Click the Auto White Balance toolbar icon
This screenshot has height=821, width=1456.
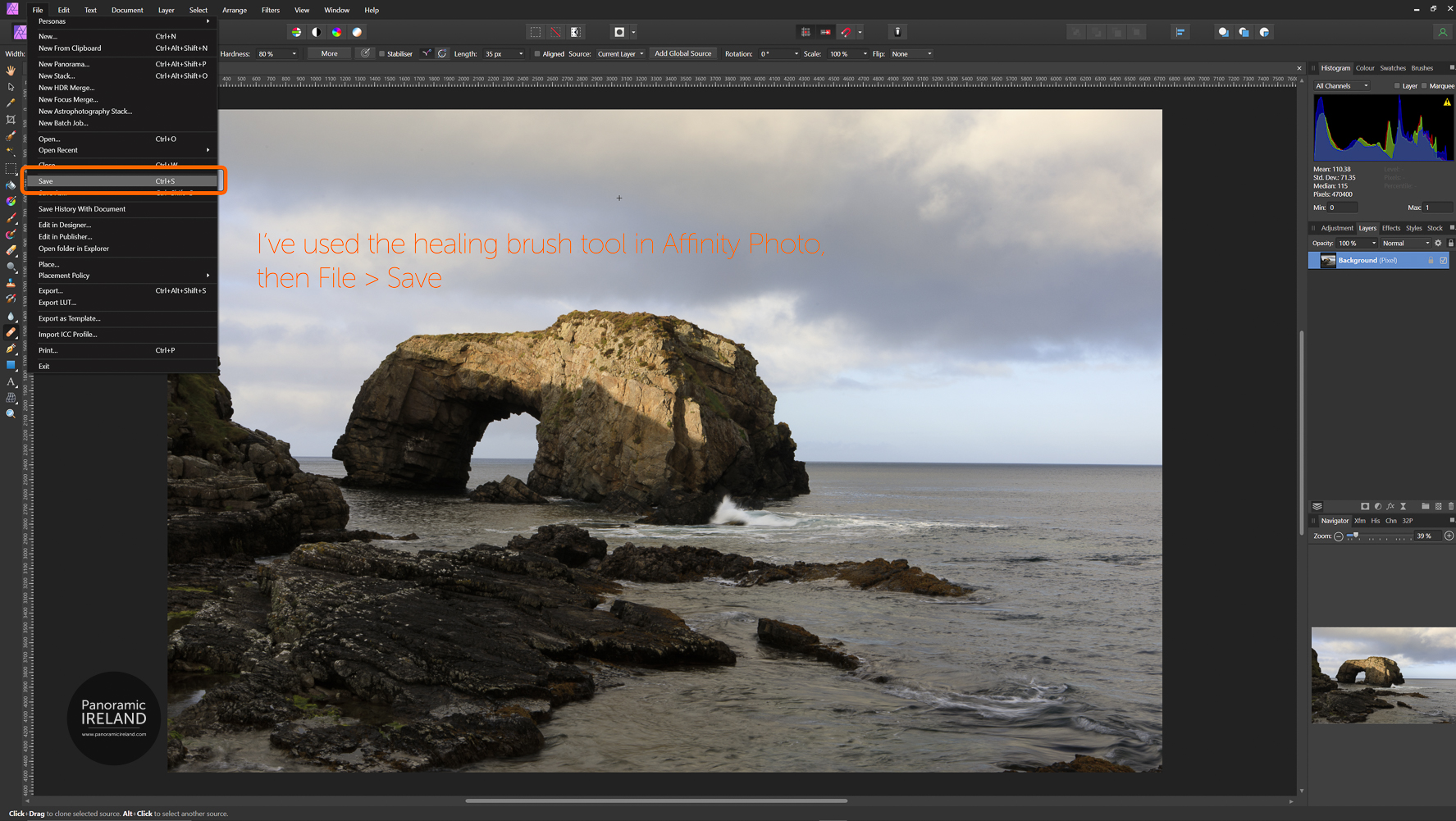pyautogui.click(x=357, y=32)
